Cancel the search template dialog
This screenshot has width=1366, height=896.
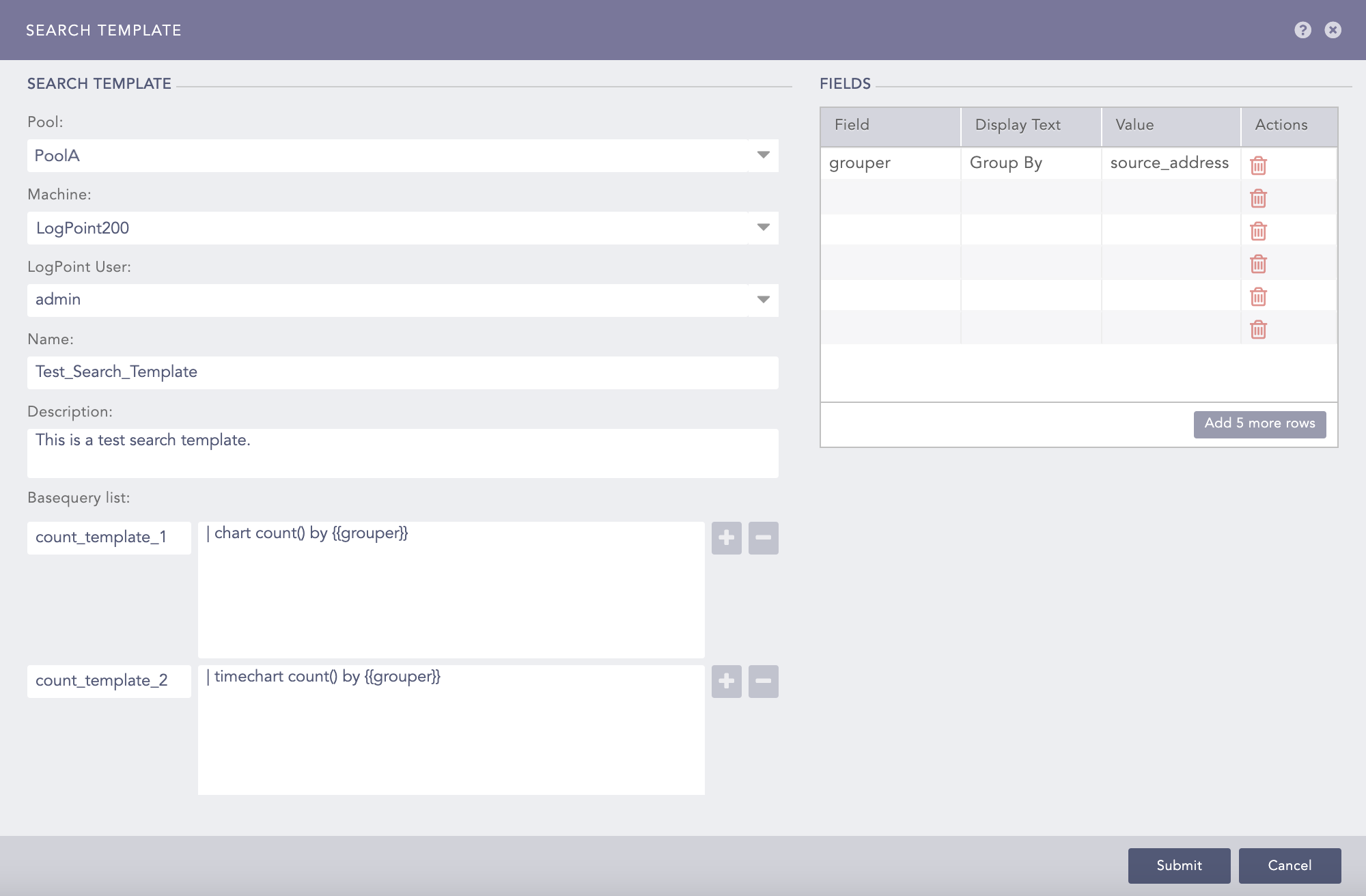click(x=1290, y=865)
